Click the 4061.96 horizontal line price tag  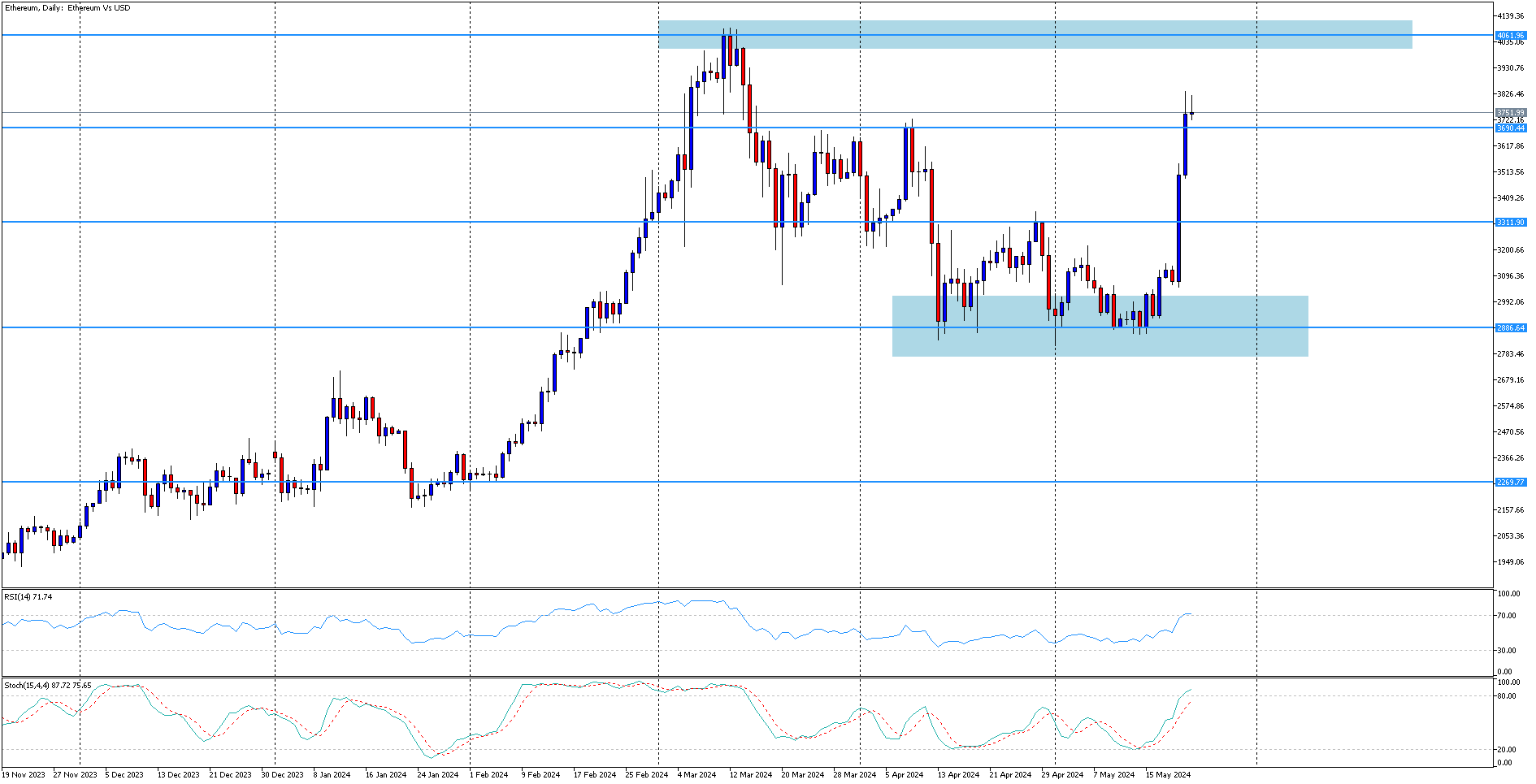(x=1511, y=36)
